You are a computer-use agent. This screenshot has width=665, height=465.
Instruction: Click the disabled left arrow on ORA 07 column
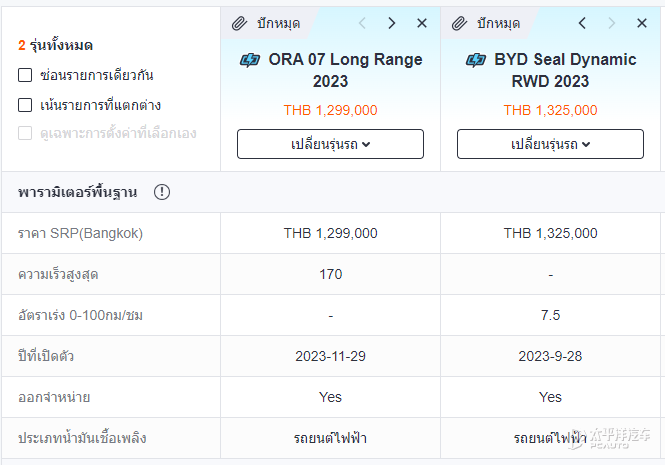[362, 23]
